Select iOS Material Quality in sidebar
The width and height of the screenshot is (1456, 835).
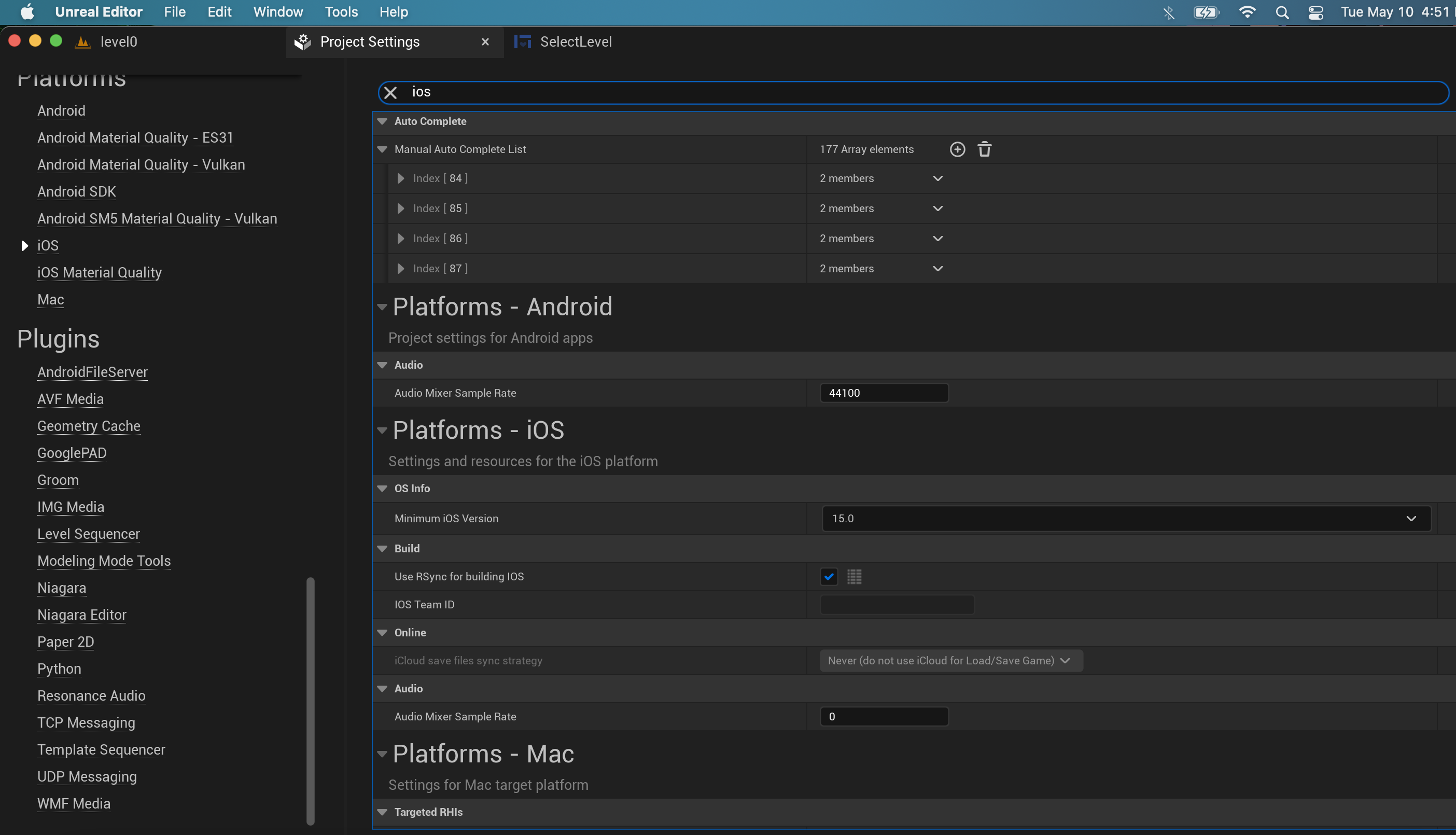(x=99, y=271)
